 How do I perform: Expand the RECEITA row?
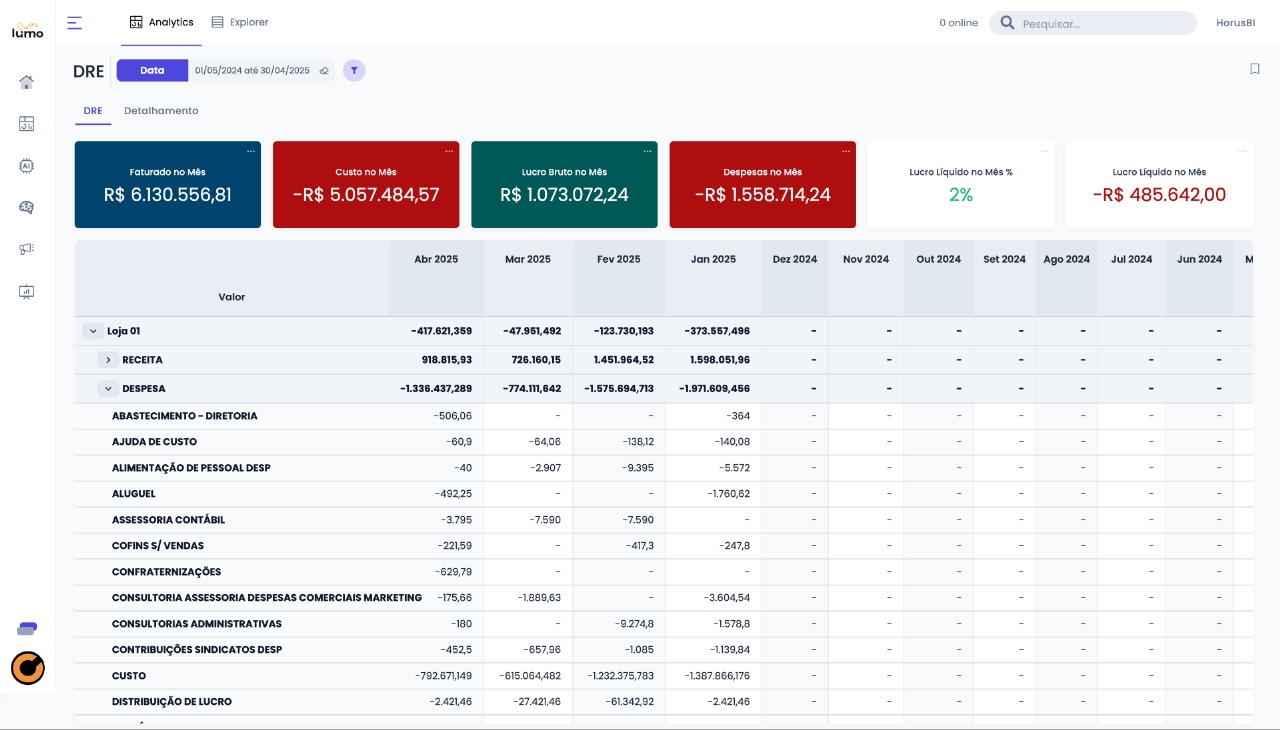click(x=108, y=360)
